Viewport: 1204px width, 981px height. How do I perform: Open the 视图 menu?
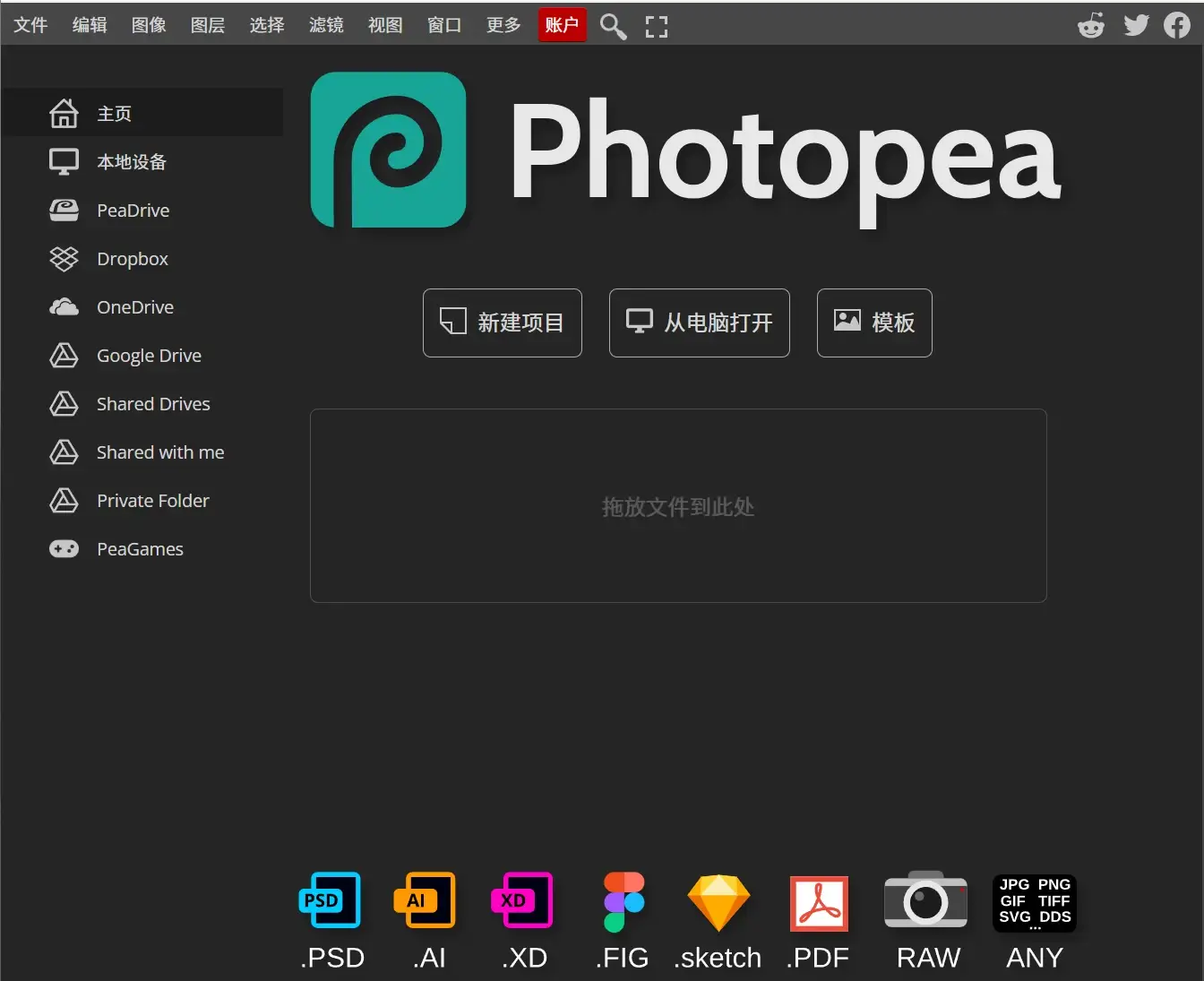(385, 25)
